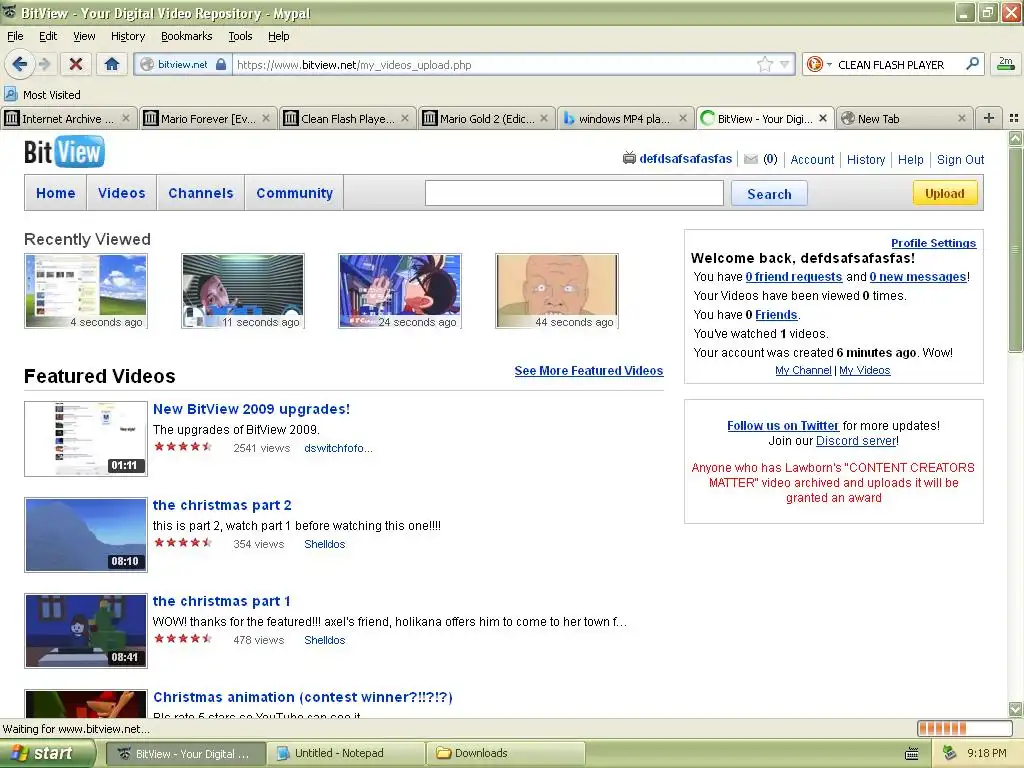
Task: Switch to the Clean Flash Player tab
Action: tap(347, 119)
